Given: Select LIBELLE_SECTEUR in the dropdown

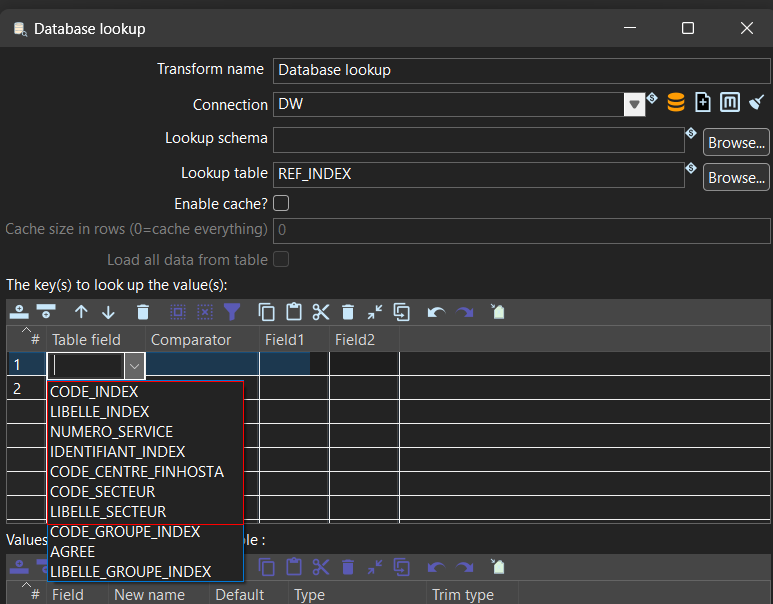Looking at the screenshot, I should coord(108,512).
